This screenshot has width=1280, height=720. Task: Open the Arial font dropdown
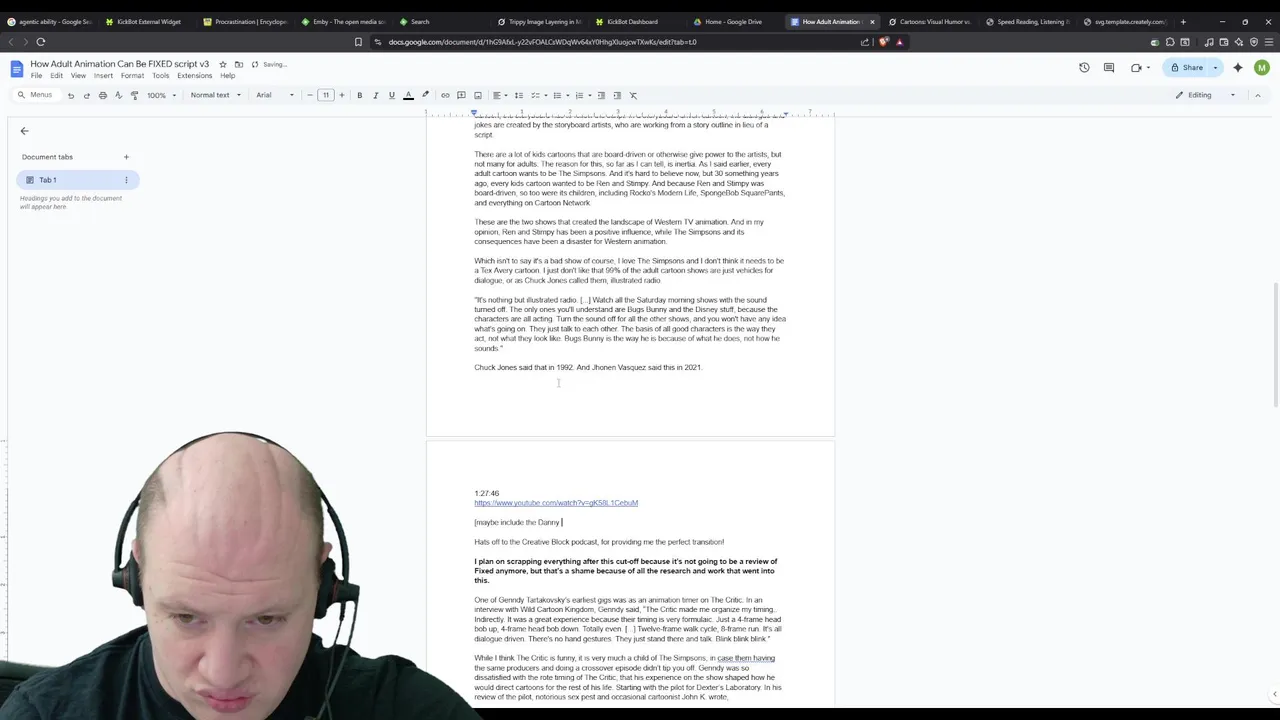(x=275, y=95)
